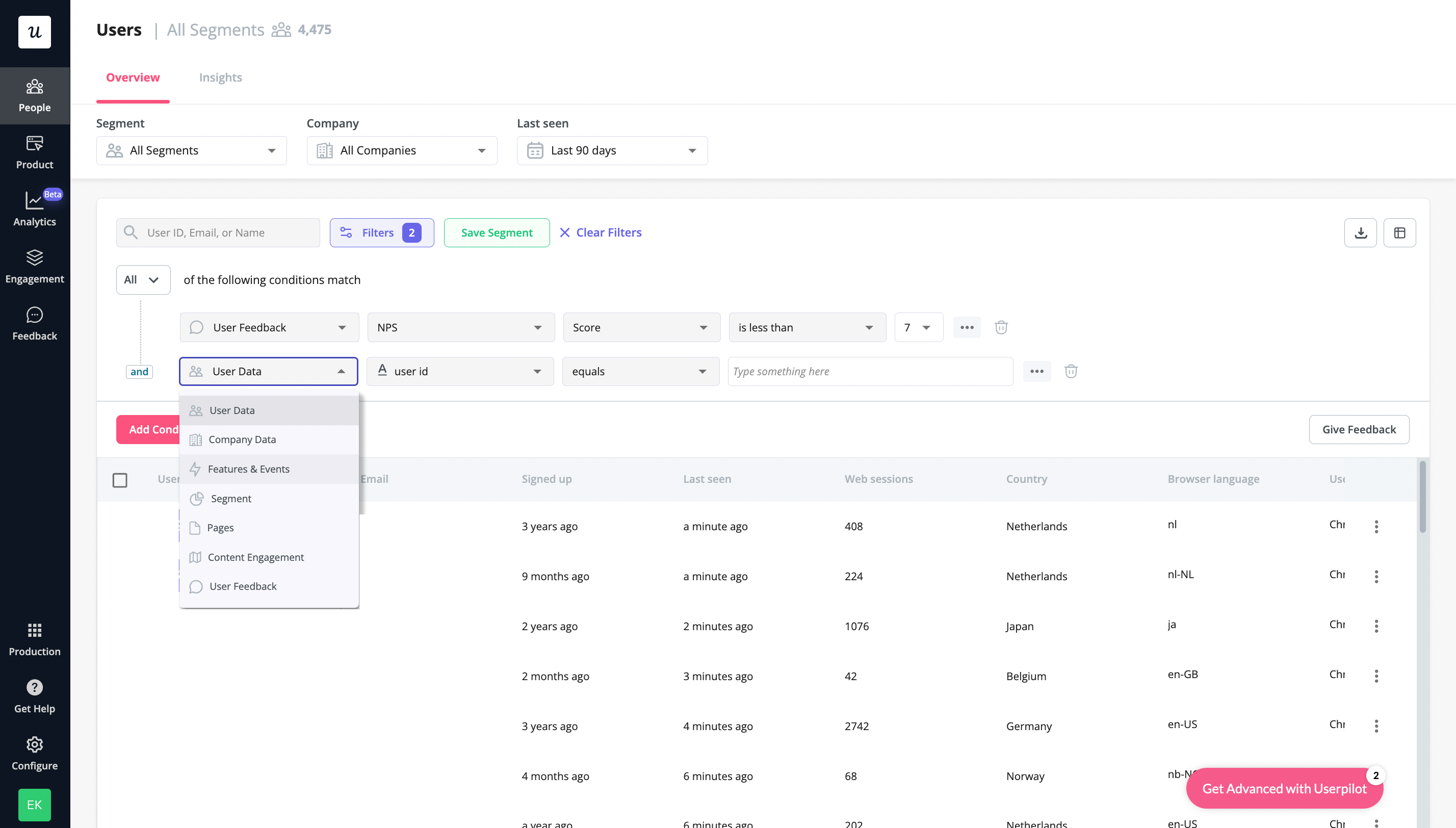Open the Analytics Beta panel
The height and width of the screenshot is (828, 1456).
[34, 208]
